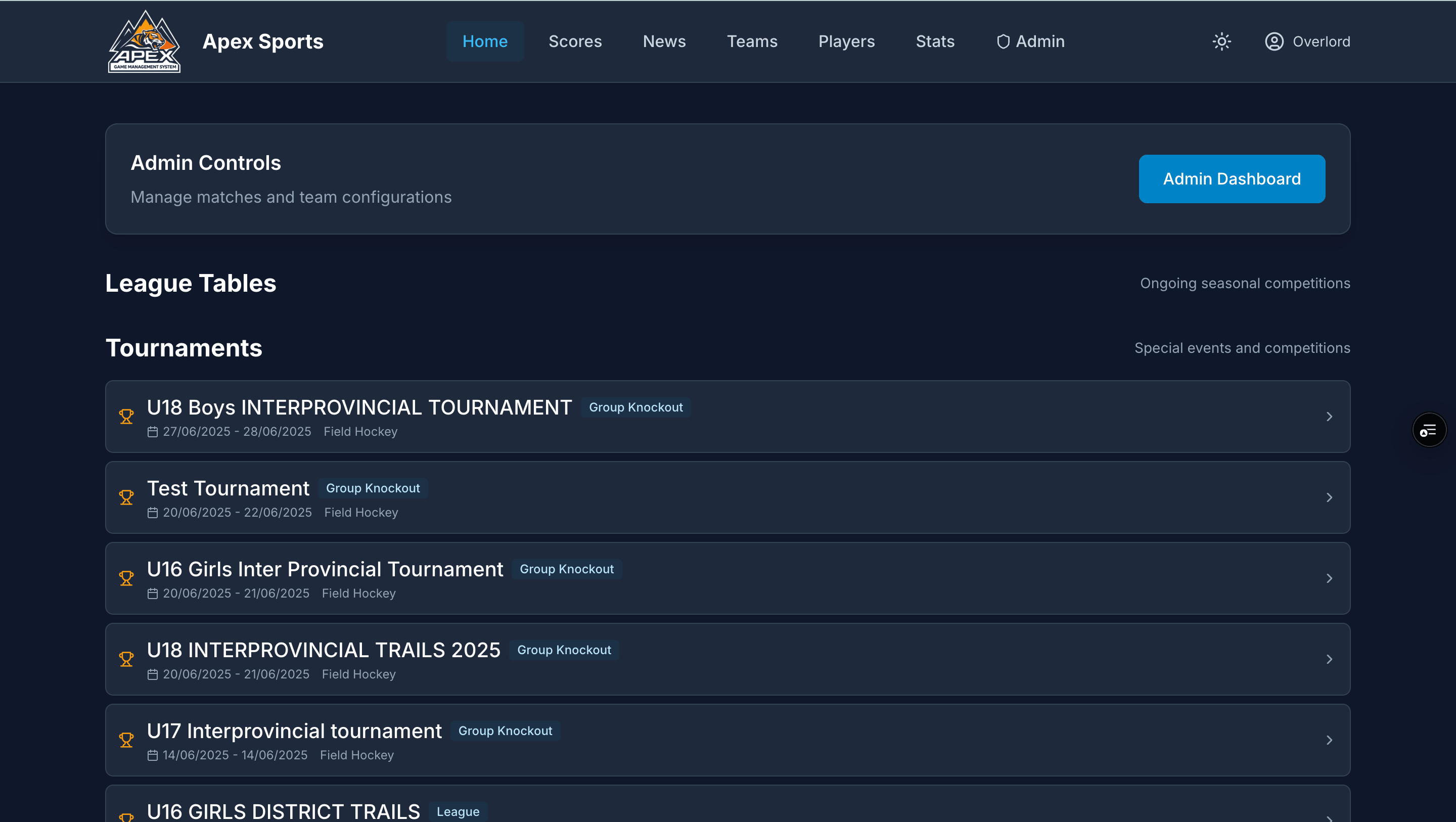Click the trophy icon for U17 Interprovincial tournament
This screenshot has height=822, width=1456.
tap(126, 740)
